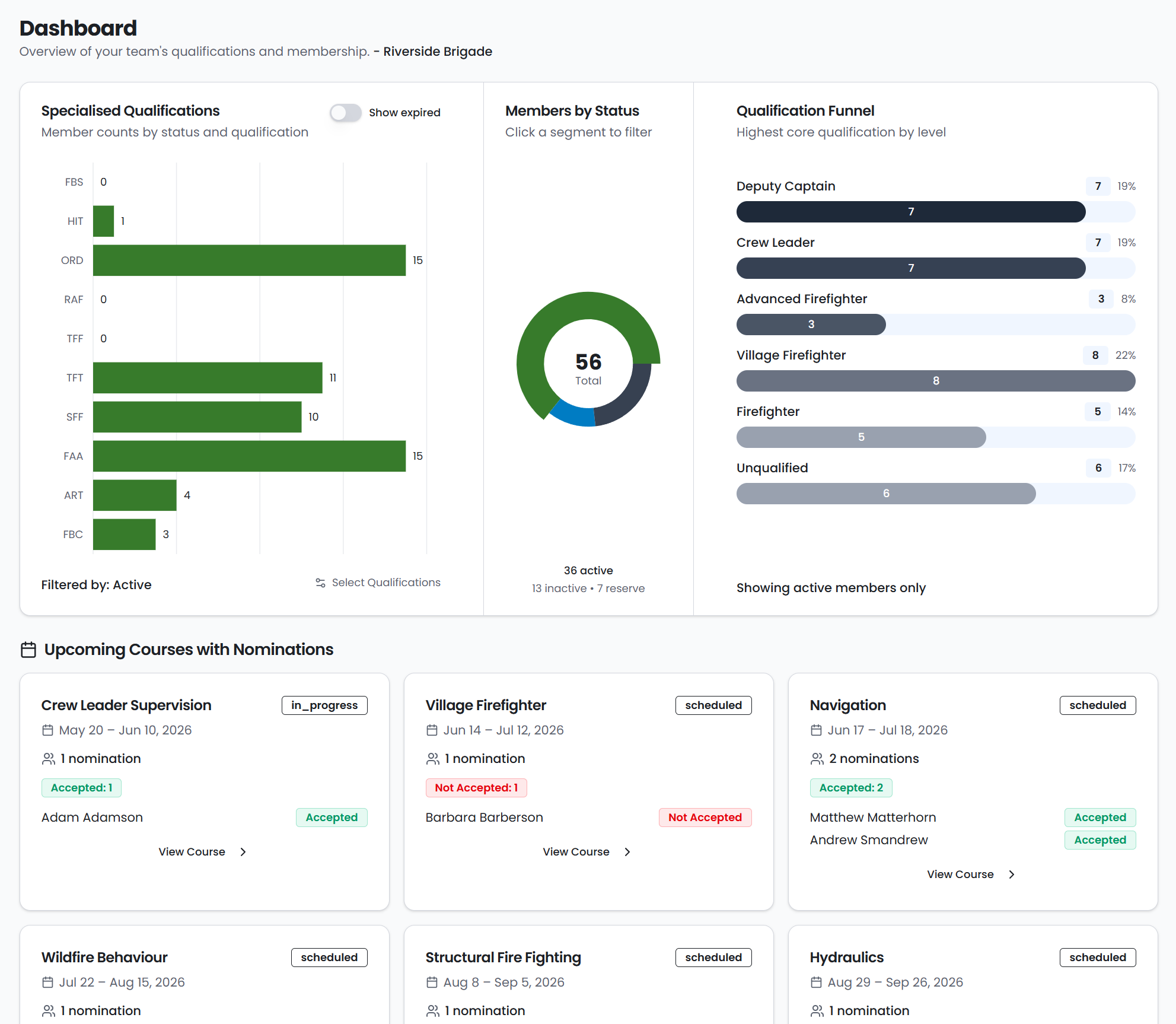
Task: Toggle the Show expired switch
Action: (x=346, y=113)
